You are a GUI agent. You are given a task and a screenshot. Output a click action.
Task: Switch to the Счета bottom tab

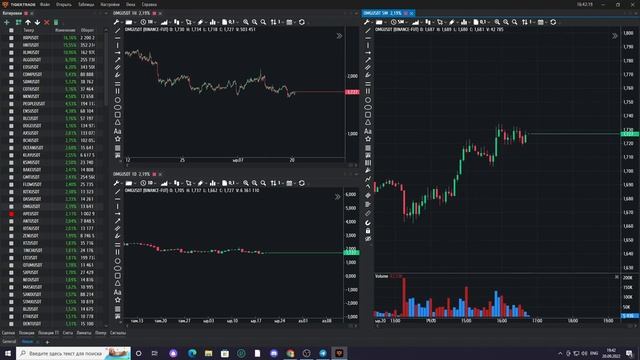(68, 333)
